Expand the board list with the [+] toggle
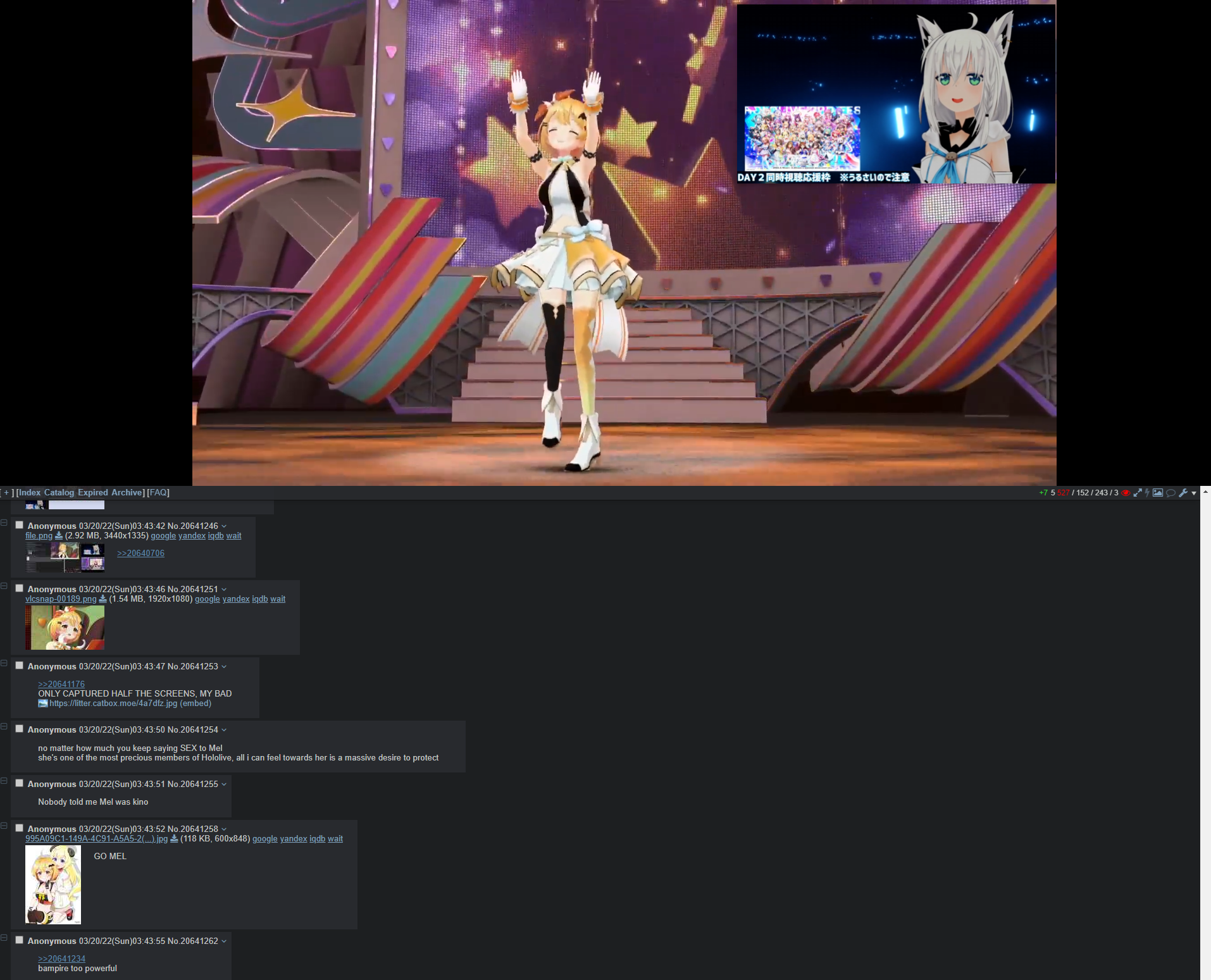The height and width of the screenshot is (980, 1211). (7, 493)
